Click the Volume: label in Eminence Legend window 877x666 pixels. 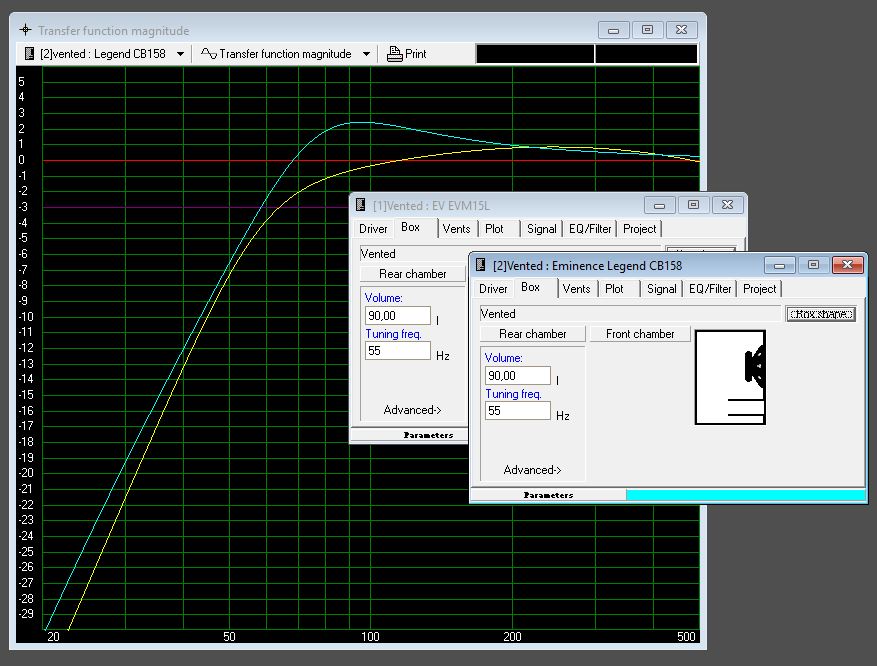[503, 357]
